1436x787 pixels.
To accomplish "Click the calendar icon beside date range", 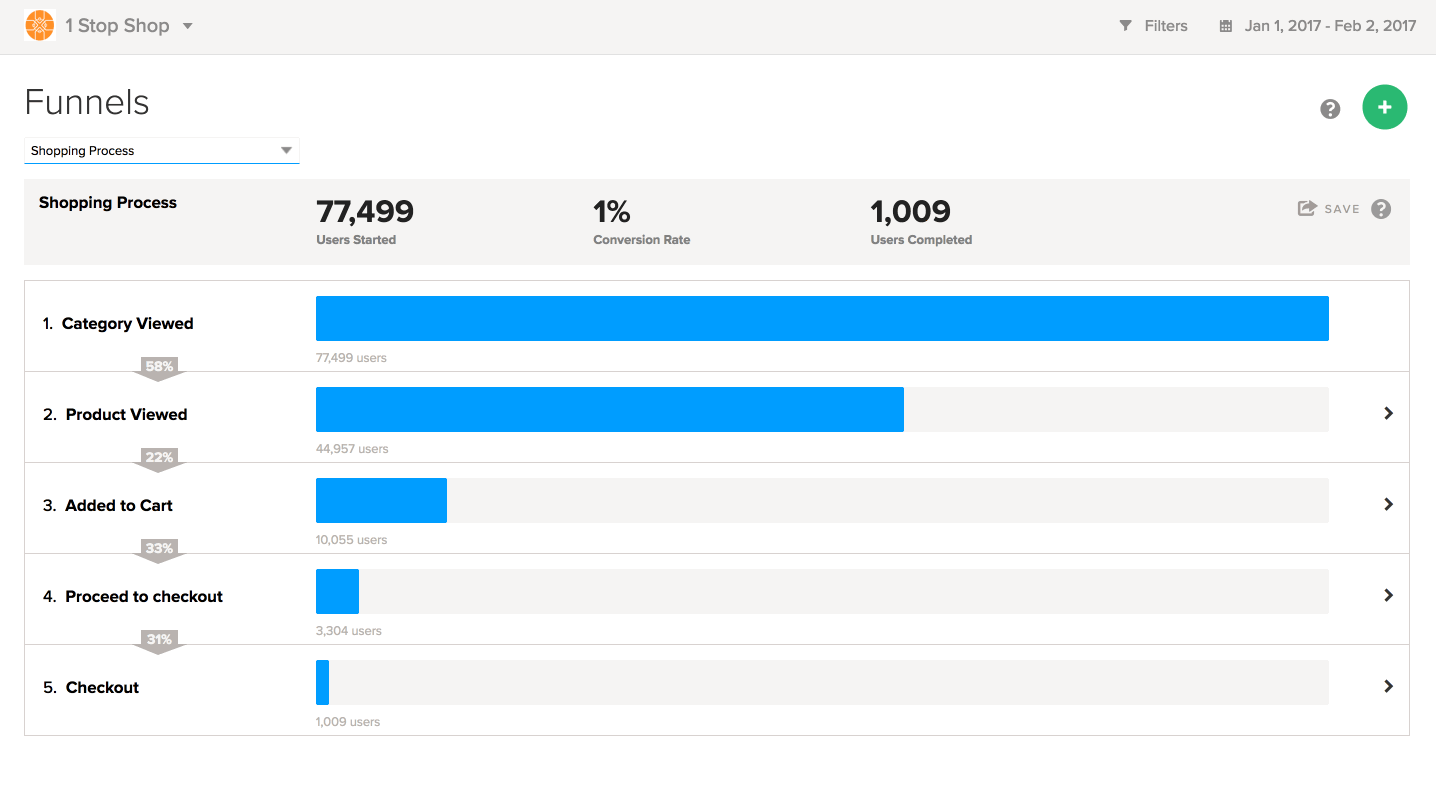I will pos(1225,26).
